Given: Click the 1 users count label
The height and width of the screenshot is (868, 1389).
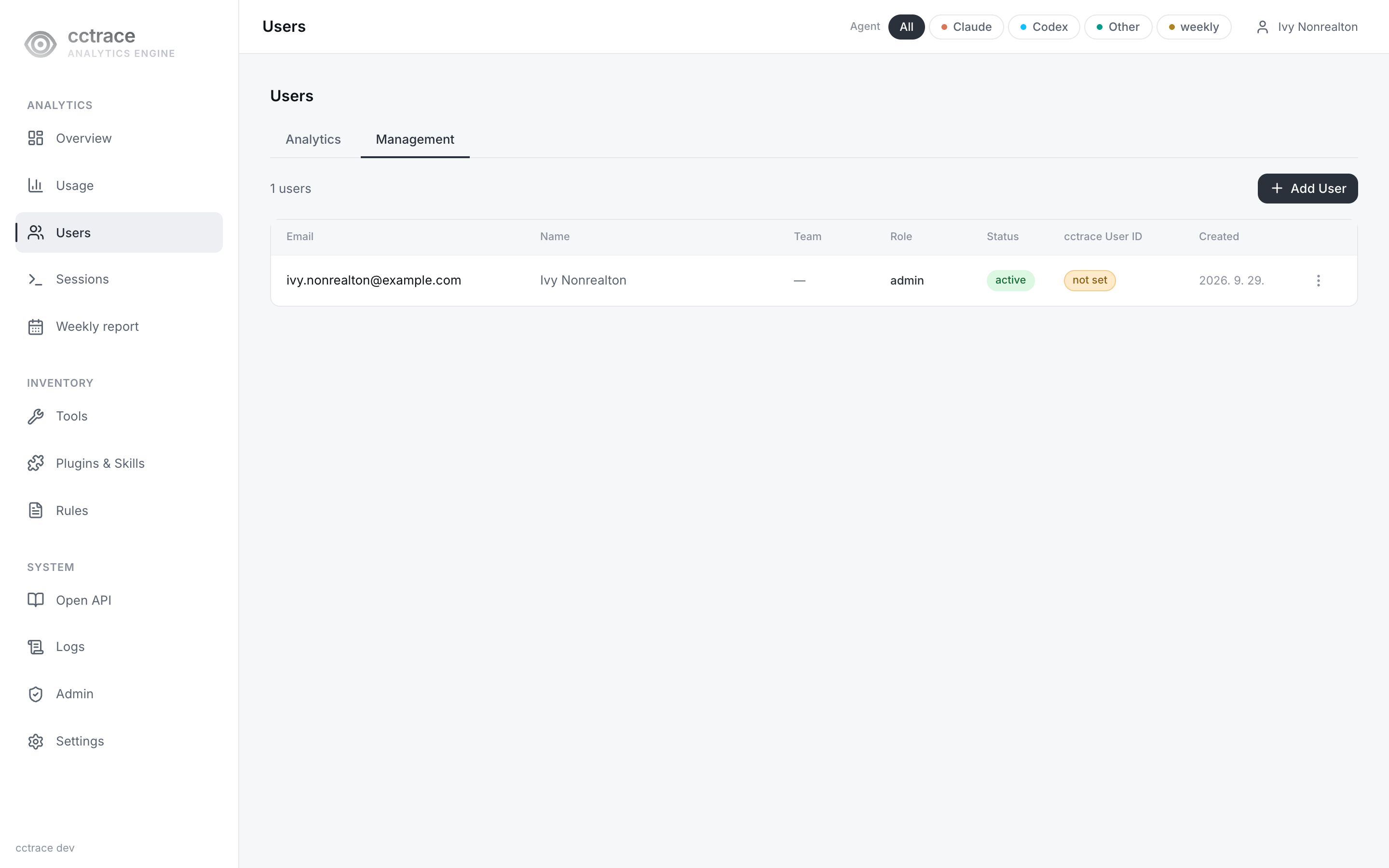Looking at the screenshot, I should (x=290, y=188).
